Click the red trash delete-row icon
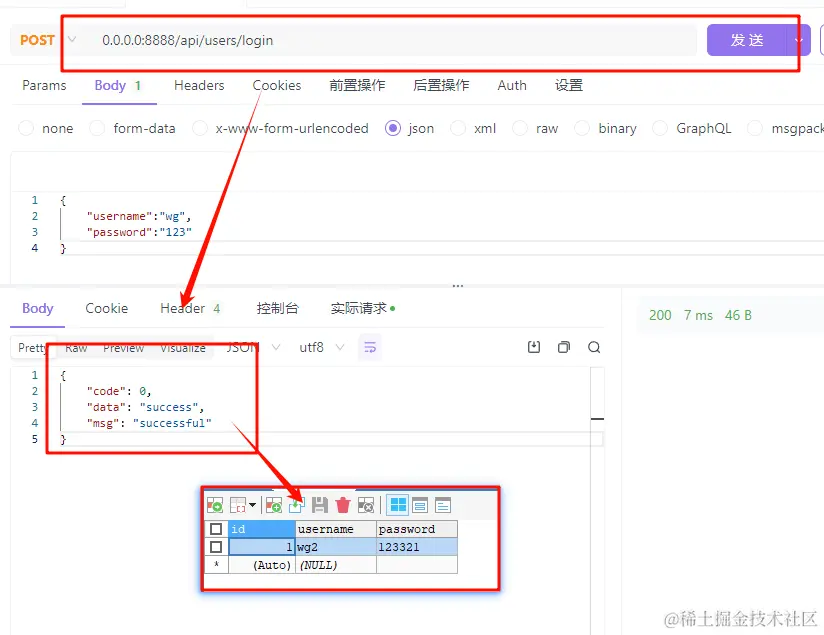This screenshot has width=824, height=635. (343, 505)
